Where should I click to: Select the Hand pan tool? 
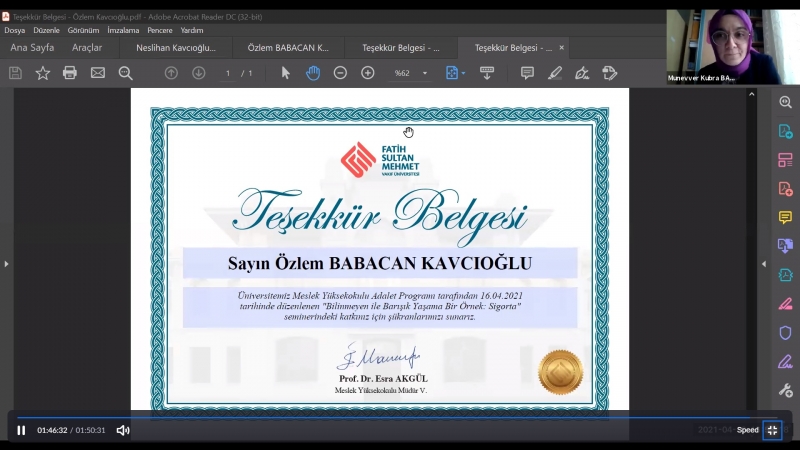313,73
